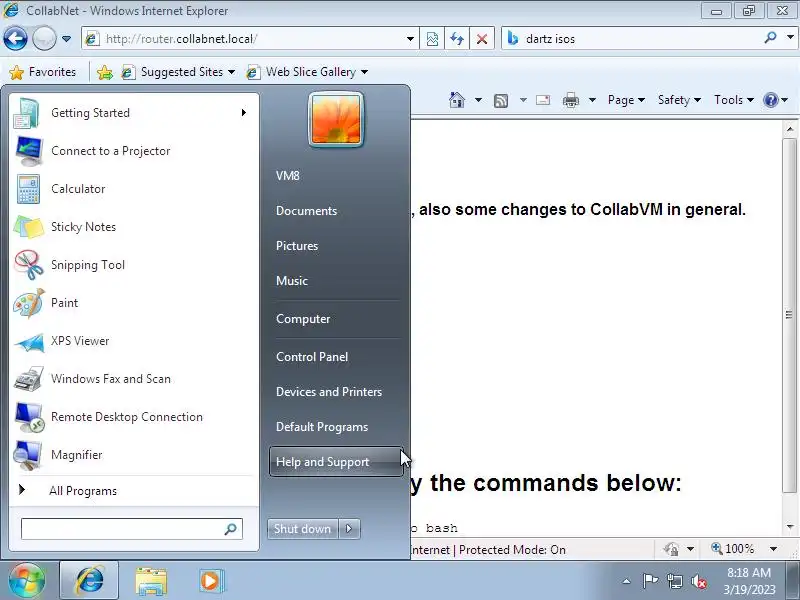Click the Shut down button
This screenshot has width=800, height=600.
[303, 529]
